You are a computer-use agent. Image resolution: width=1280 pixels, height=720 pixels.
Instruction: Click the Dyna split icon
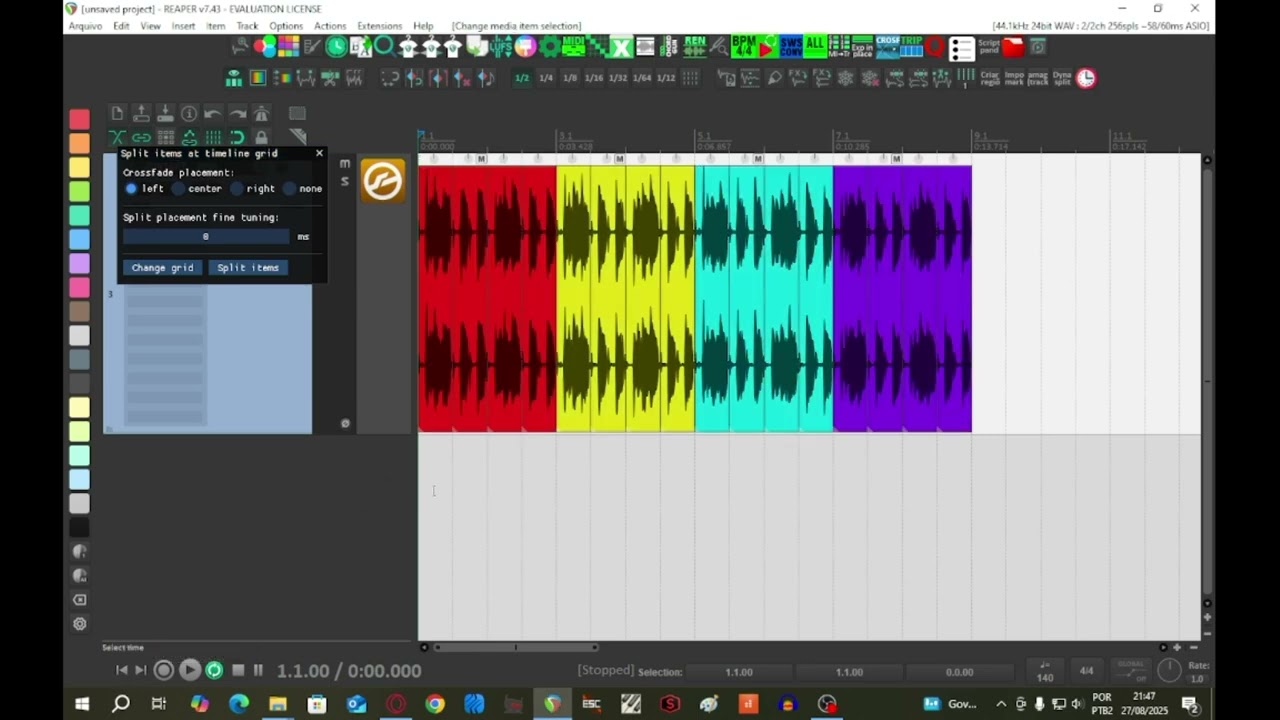pyautogui.click(x=1062, y=77)
